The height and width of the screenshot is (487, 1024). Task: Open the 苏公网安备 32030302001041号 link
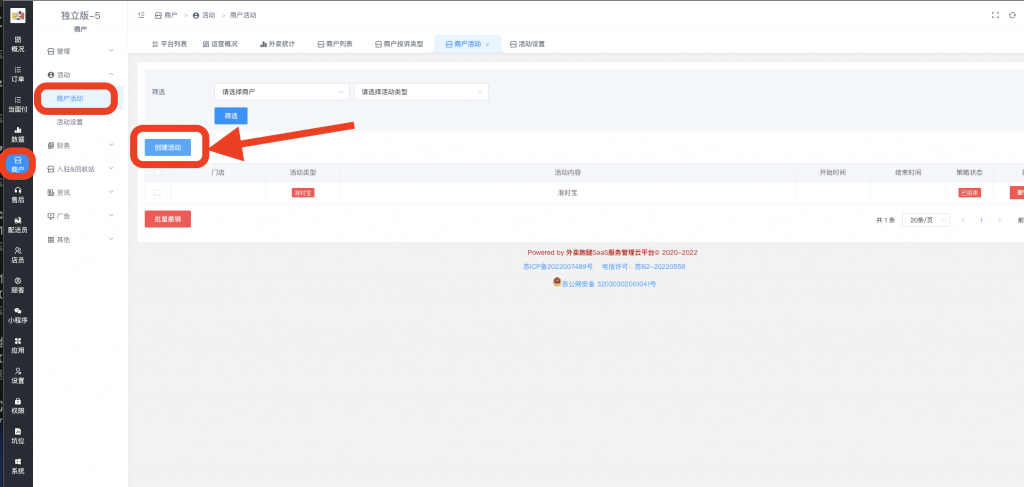pyautogui.click(x=609, y=285)
